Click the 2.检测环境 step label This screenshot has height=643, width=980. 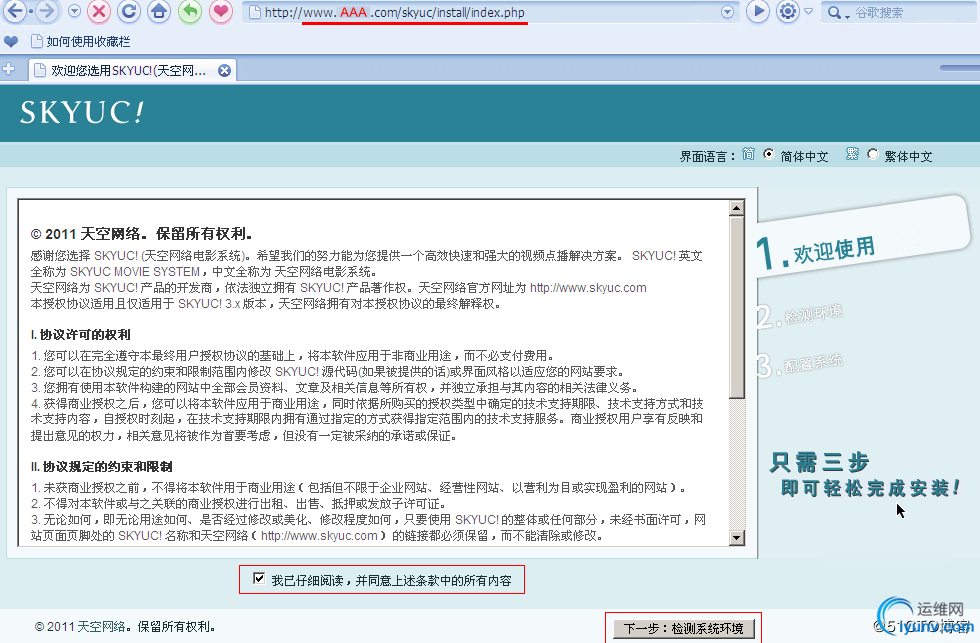(799, 316)
